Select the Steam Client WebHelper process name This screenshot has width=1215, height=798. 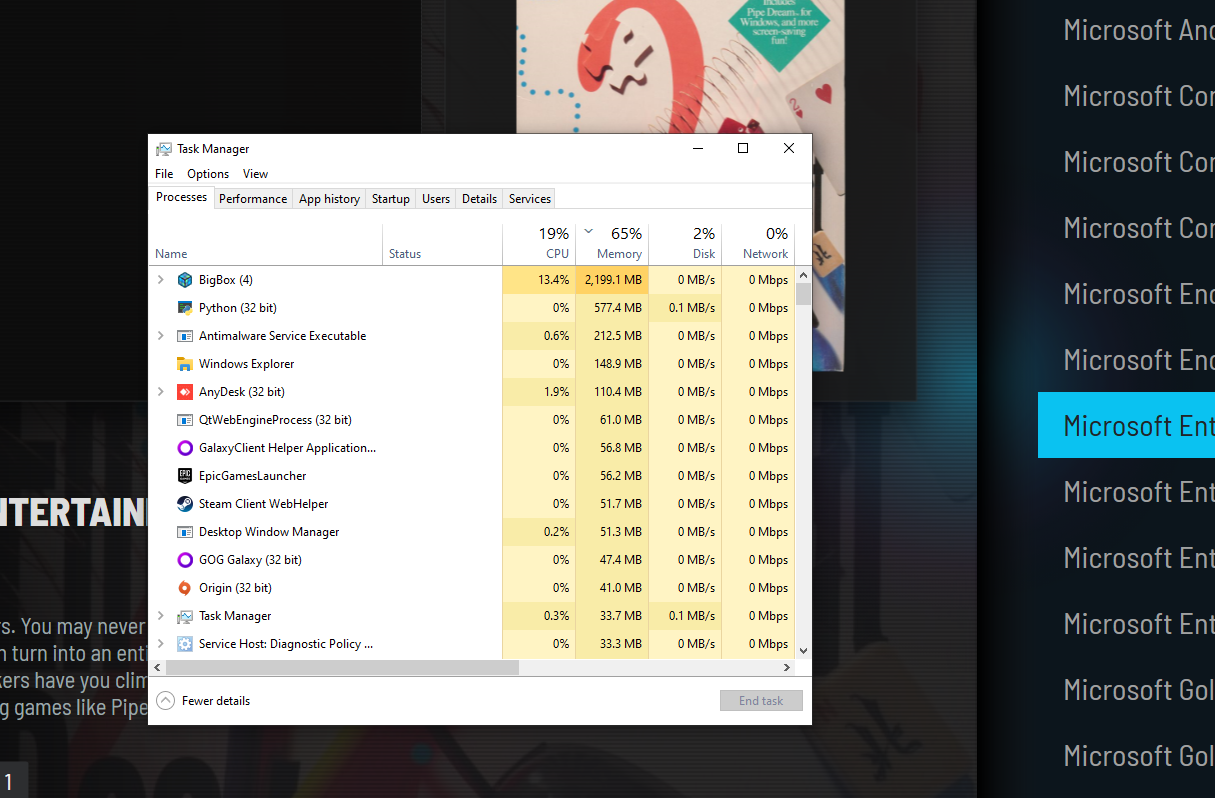coord(264,504)
